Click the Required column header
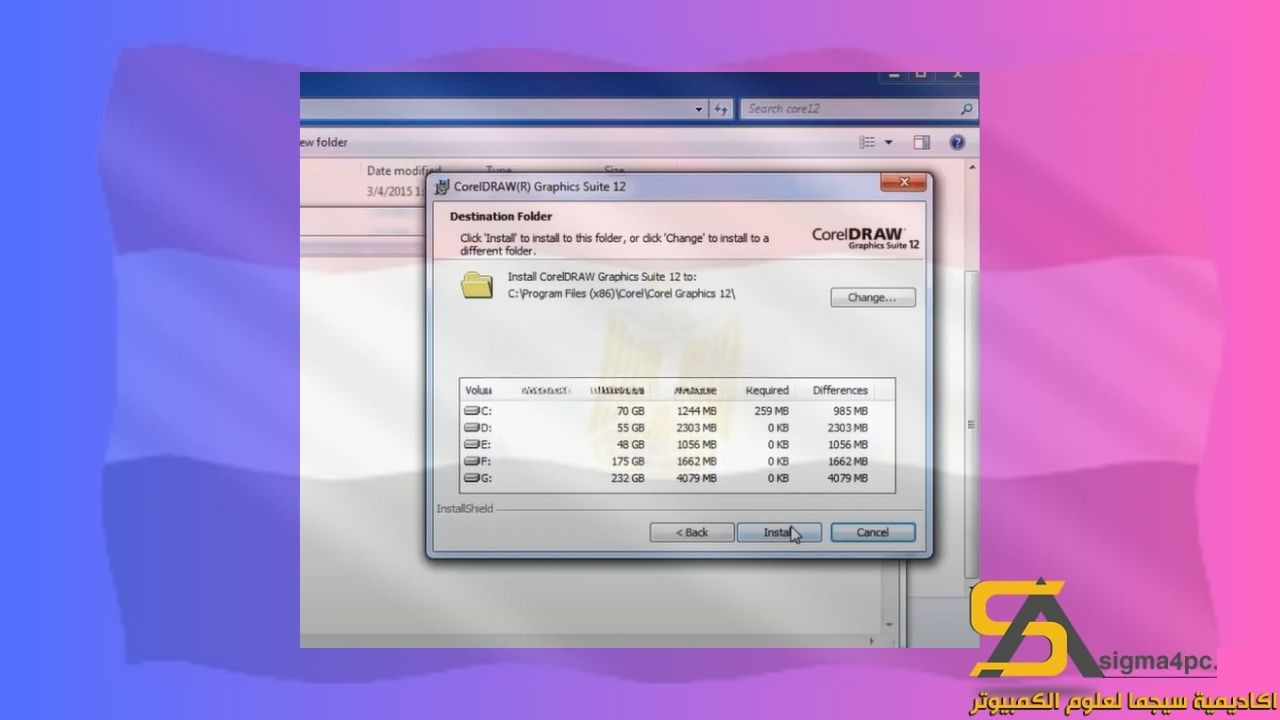The image size is (1280, 720). tap(767, 390)
